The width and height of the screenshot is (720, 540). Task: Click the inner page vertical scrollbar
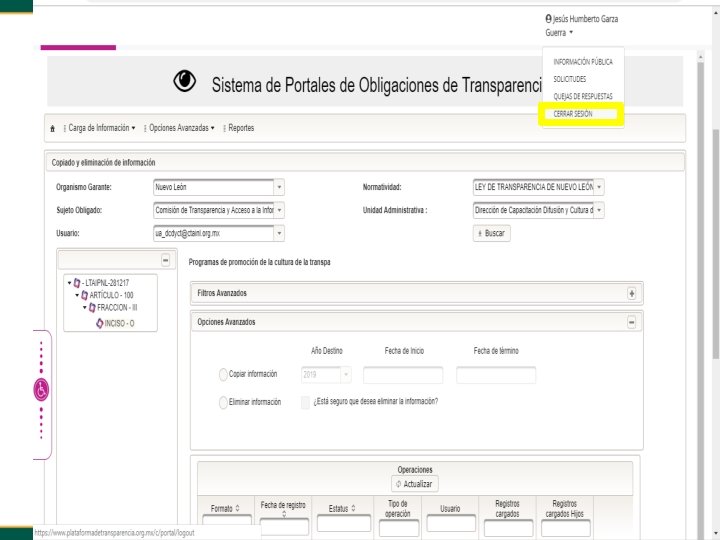point(700,294)
